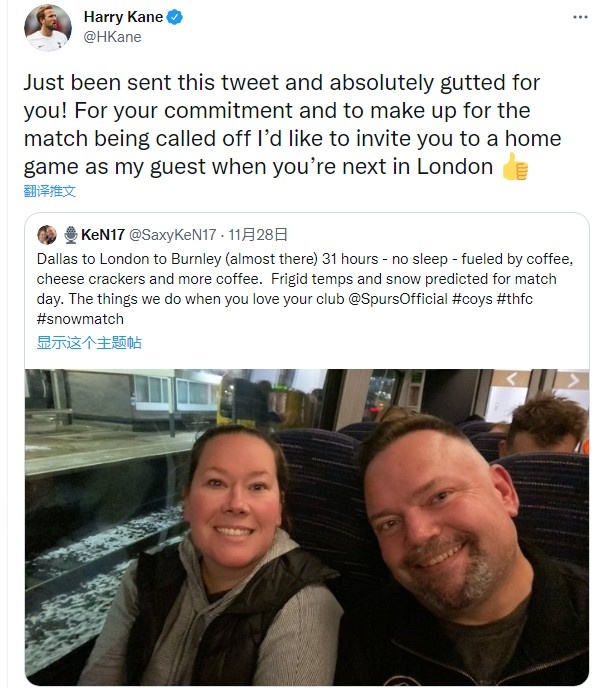Open the @HKane handle link
The width and height of the screenshot is (603, 688).
(x=112, y=37)
